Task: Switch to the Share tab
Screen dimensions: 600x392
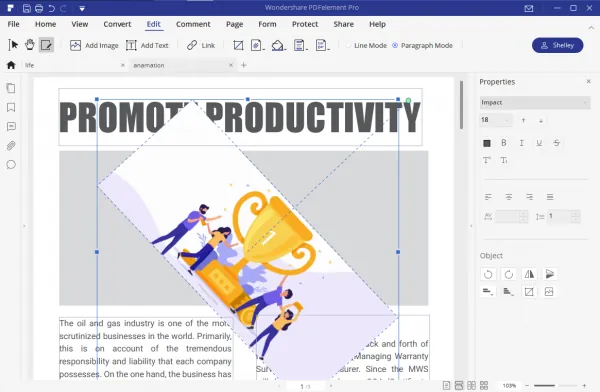Action: coord(344,24)
